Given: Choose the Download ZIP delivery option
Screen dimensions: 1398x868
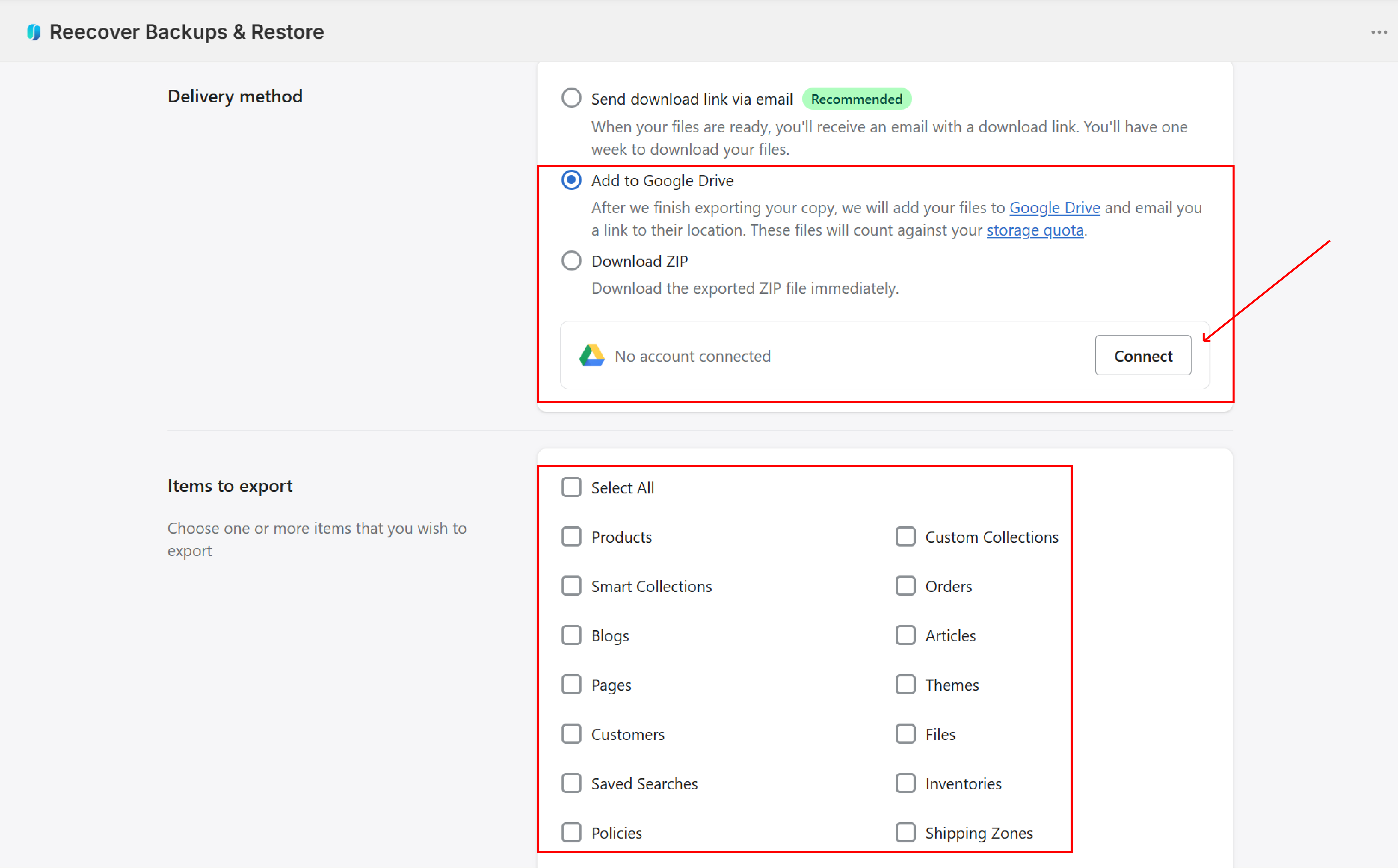Looking at the screenshot, I should (571, 261).
